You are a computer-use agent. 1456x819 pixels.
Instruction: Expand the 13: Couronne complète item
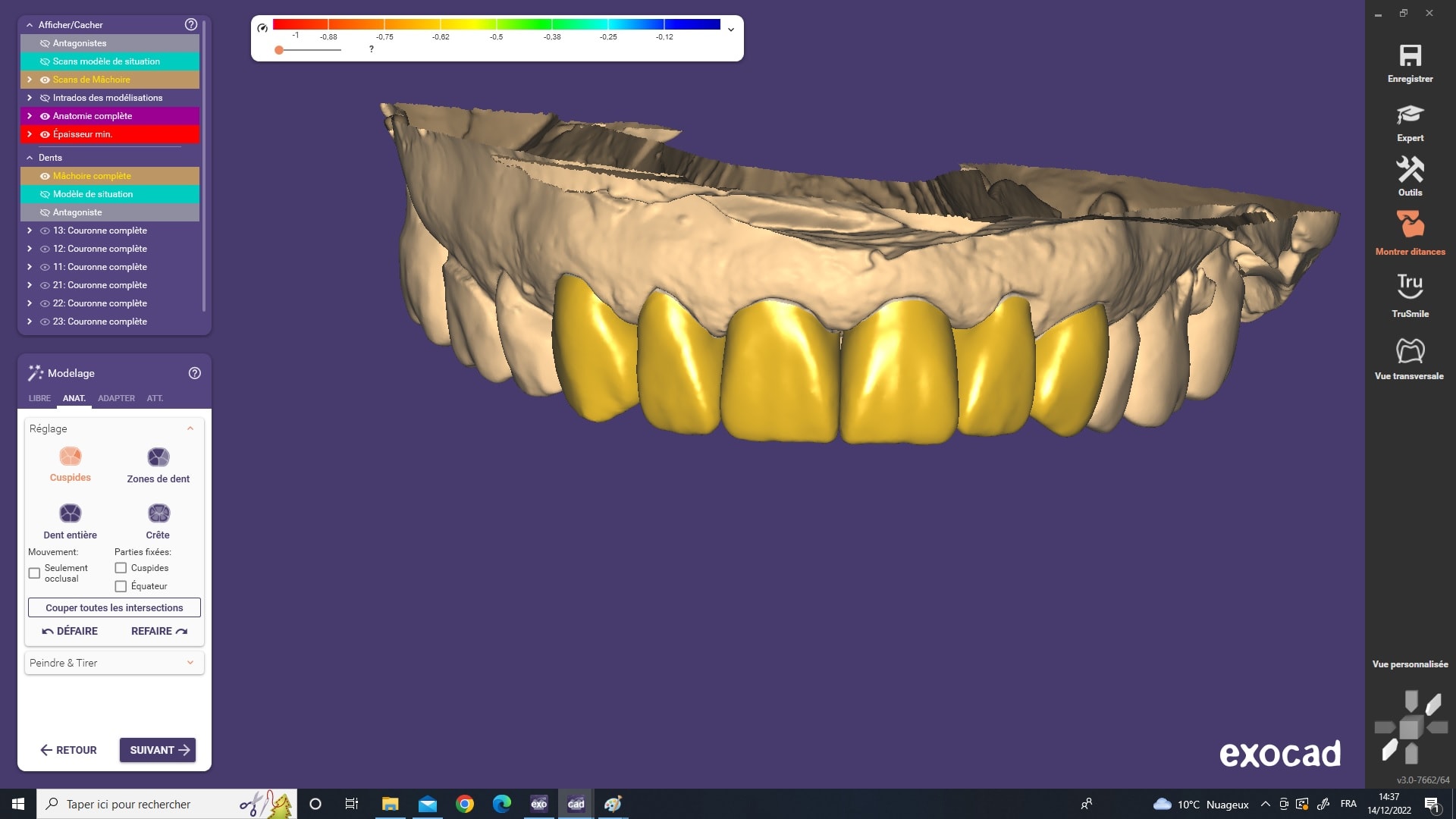point(30,231)
